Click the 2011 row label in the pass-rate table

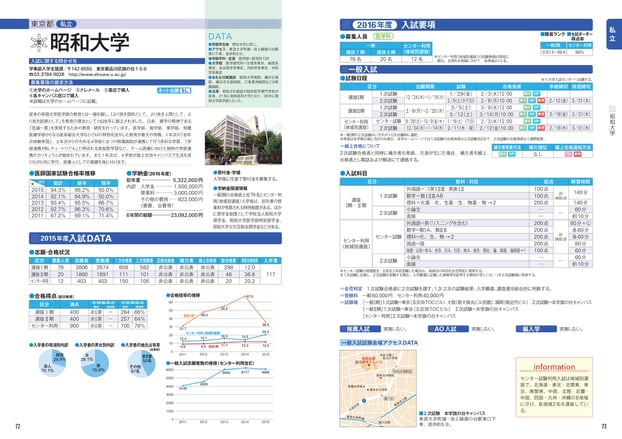pyautogui.click(x=38, y=215)
